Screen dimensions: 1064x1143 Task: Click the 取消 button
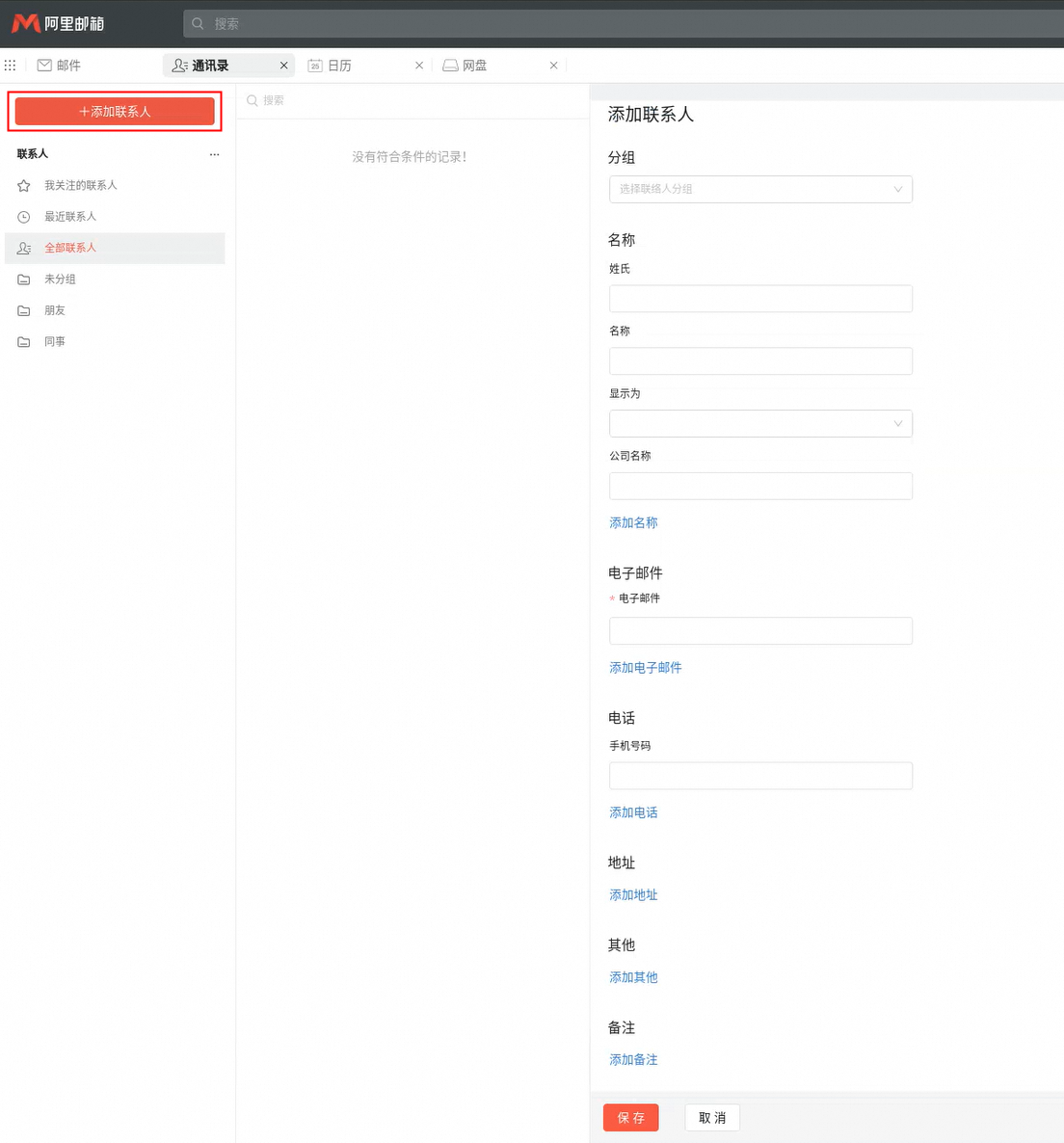click(712, 1118)
